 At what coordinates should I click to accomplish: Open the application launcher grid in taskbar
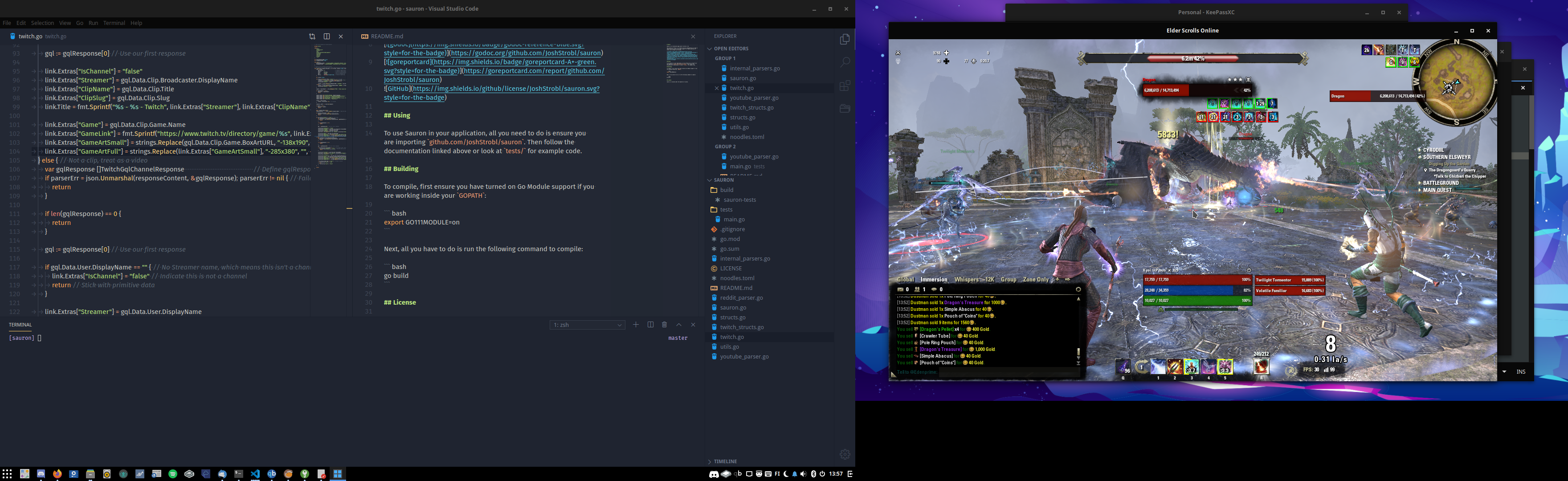click(7, 474)
